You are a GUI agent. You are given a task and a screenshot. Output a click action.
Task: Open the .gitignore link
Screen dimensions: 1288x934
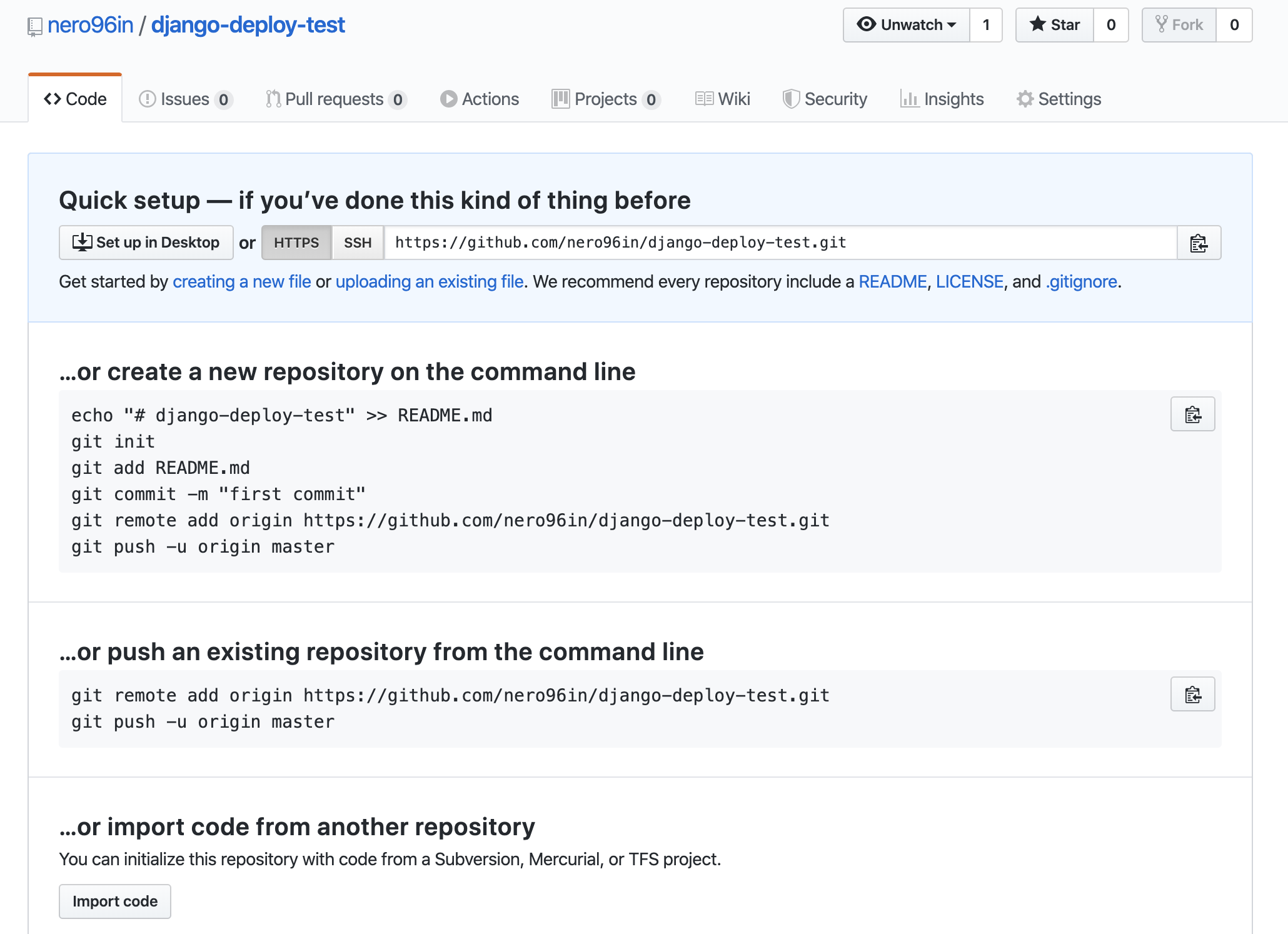pos(1082,282)
